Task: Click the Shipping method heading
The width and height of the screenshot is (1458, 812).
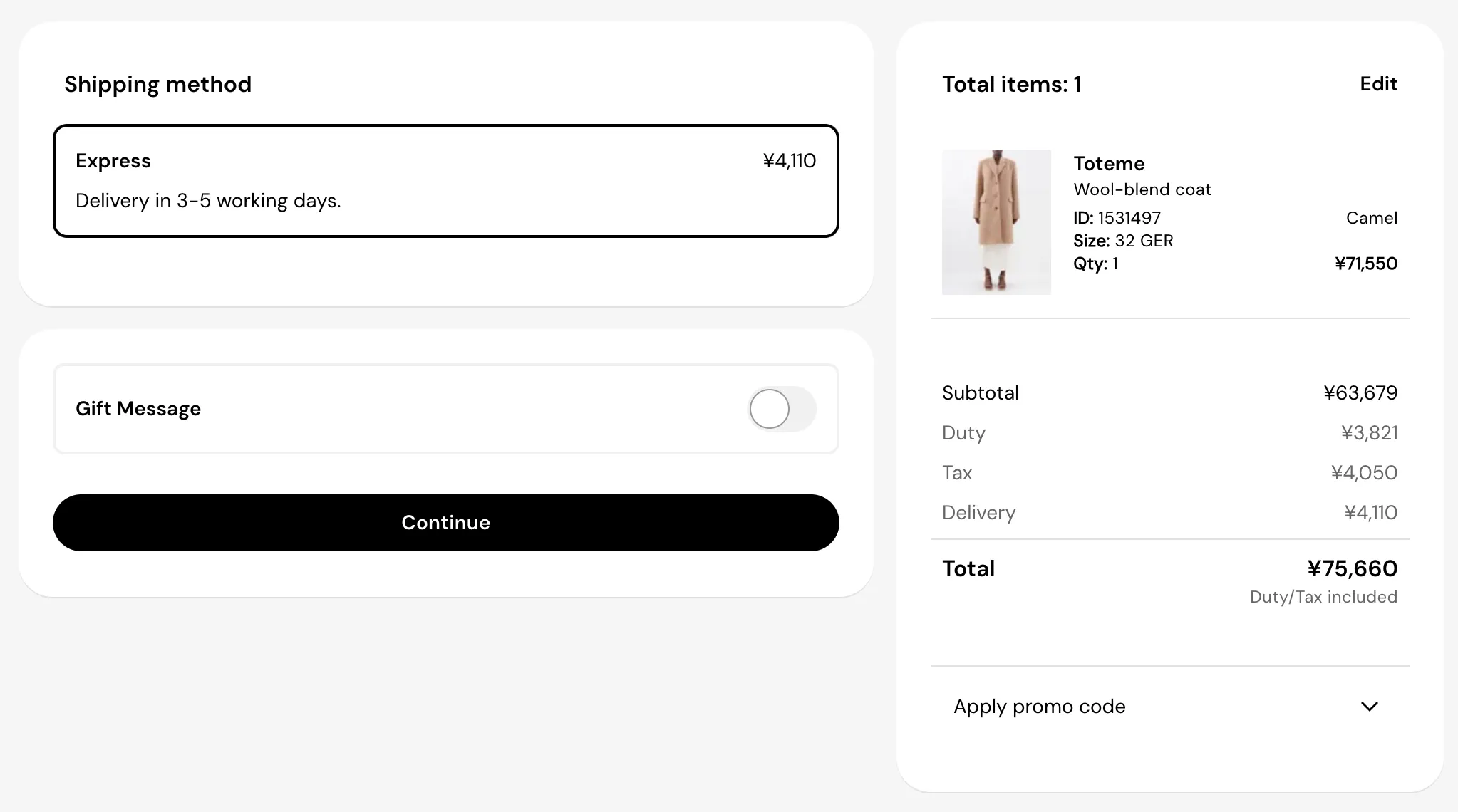Action: click(157, 85)
